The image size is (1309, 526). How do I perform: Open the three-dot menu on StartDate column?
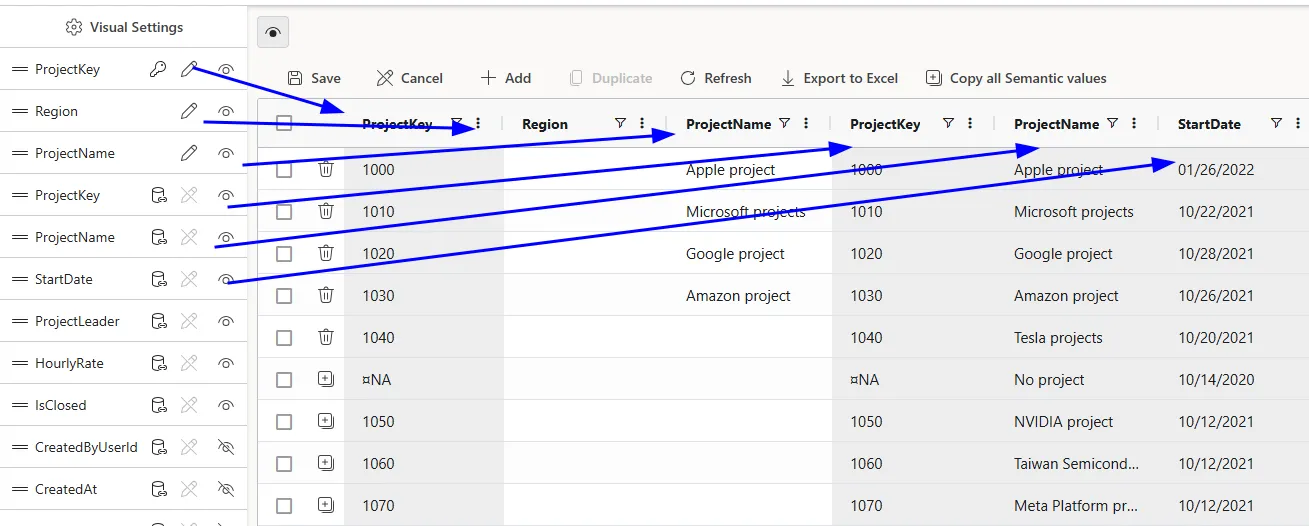click(1298, 124)
